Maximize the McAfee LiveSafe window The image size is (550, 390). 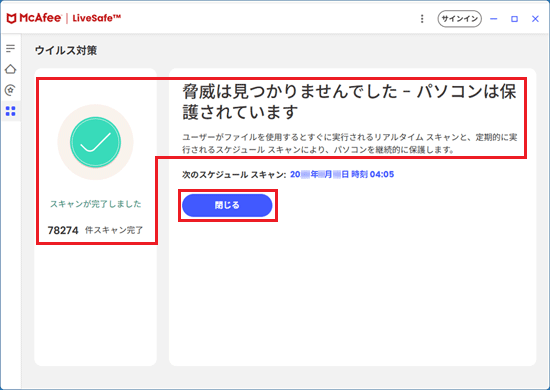point(514,19)
